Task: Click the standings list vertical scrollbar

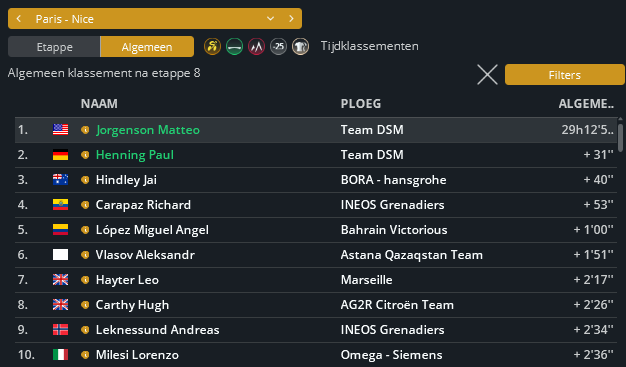Action: point(620,138)
